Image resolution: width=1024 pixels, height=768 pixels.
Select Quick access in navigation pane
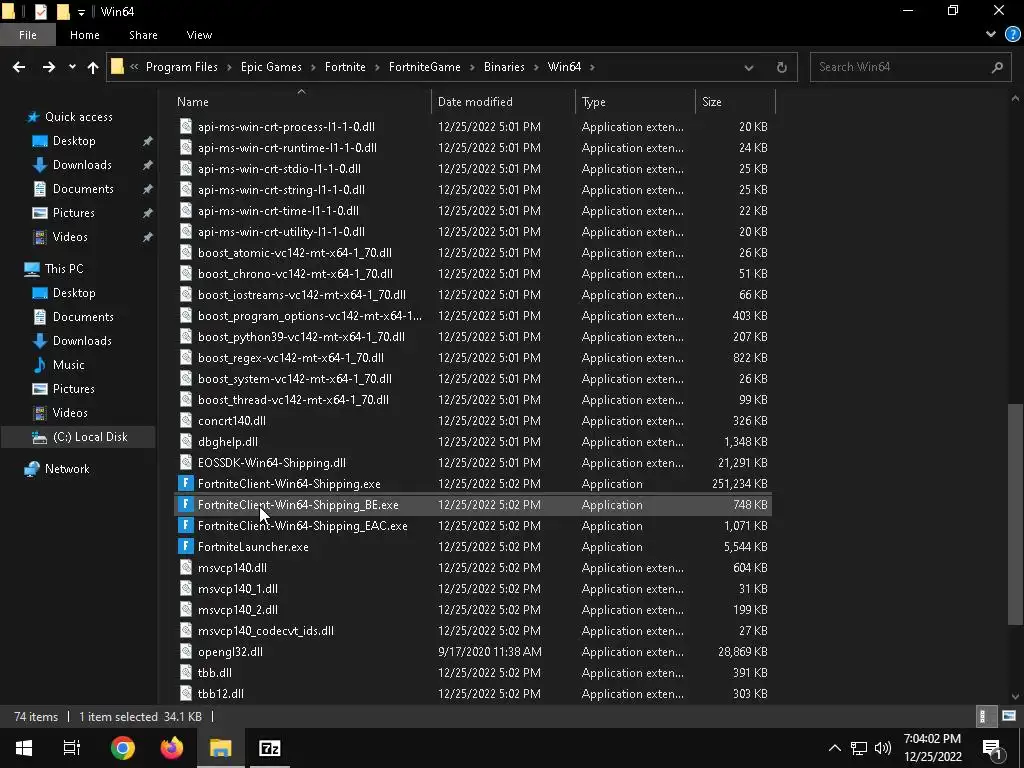(x=78, y=117)
